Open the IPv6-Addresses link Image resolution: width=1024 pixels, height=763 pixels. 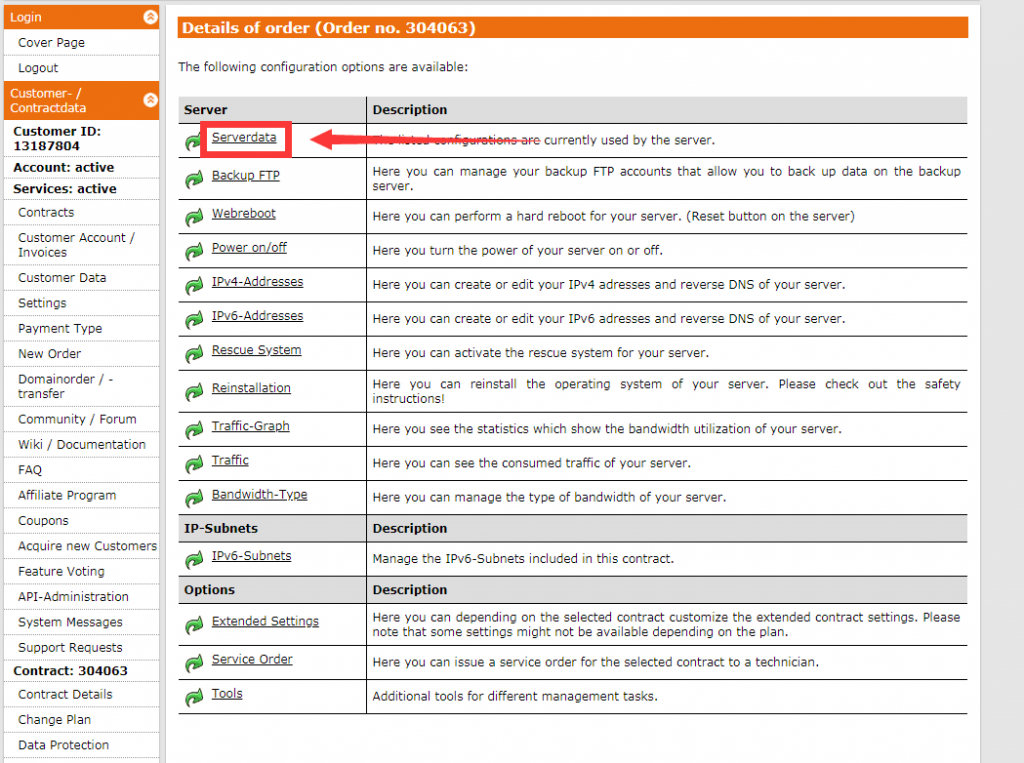pyautogui.click(x=257, y=316)
